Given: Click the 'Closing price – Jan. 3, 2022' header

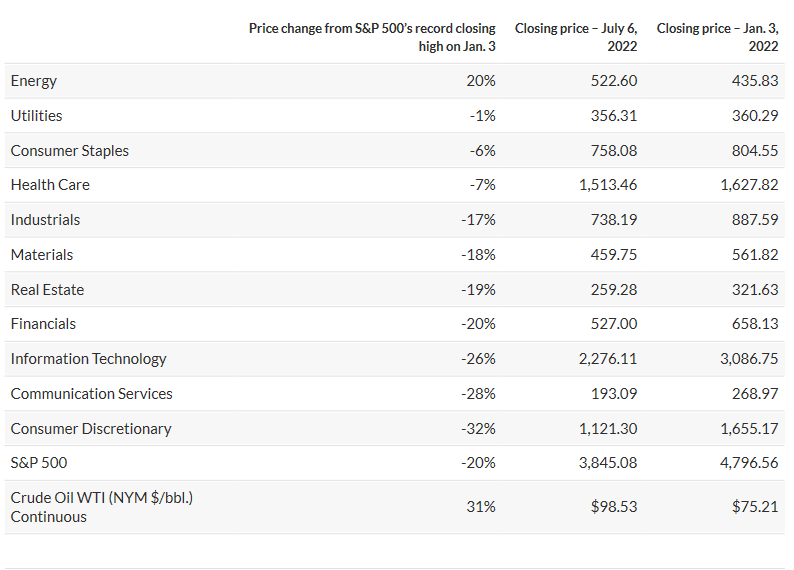Looking at the screenshot, I should pyautogui.click(x=717, y=37).
